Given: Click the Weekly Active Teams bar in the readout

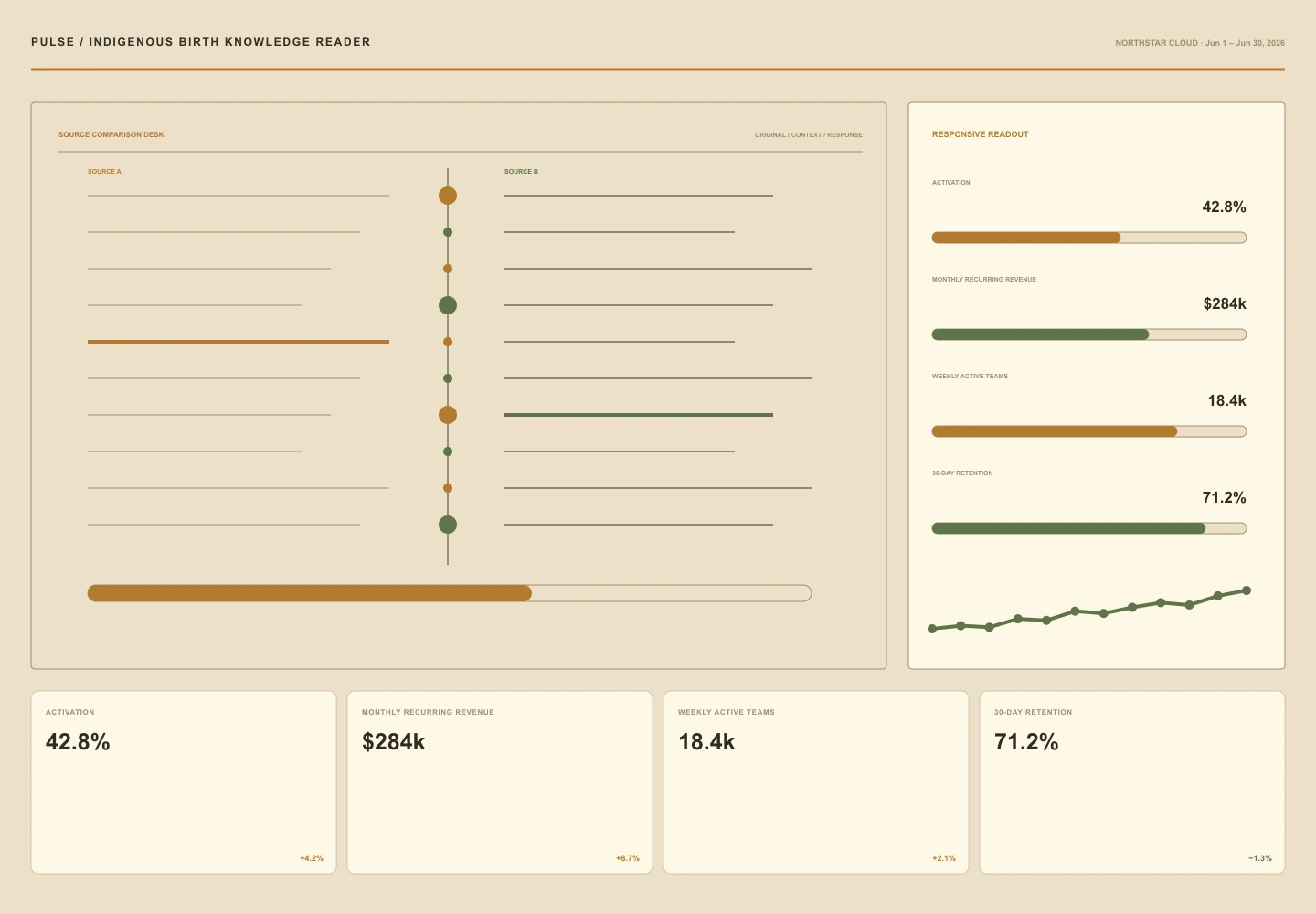Looking at the screenshot, I should [x=1089, y=431].
